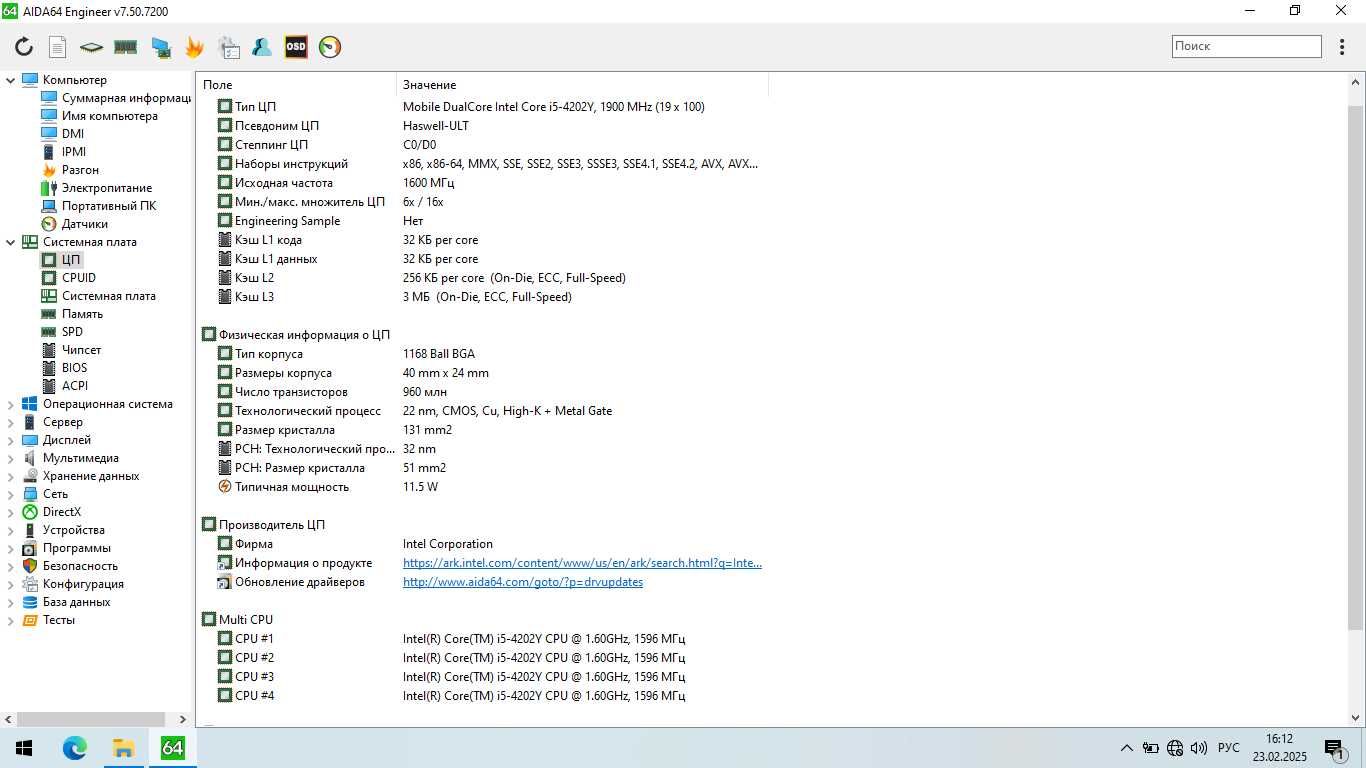
Task: Open the aida64.com driver updates link
Action: point(523,582)
